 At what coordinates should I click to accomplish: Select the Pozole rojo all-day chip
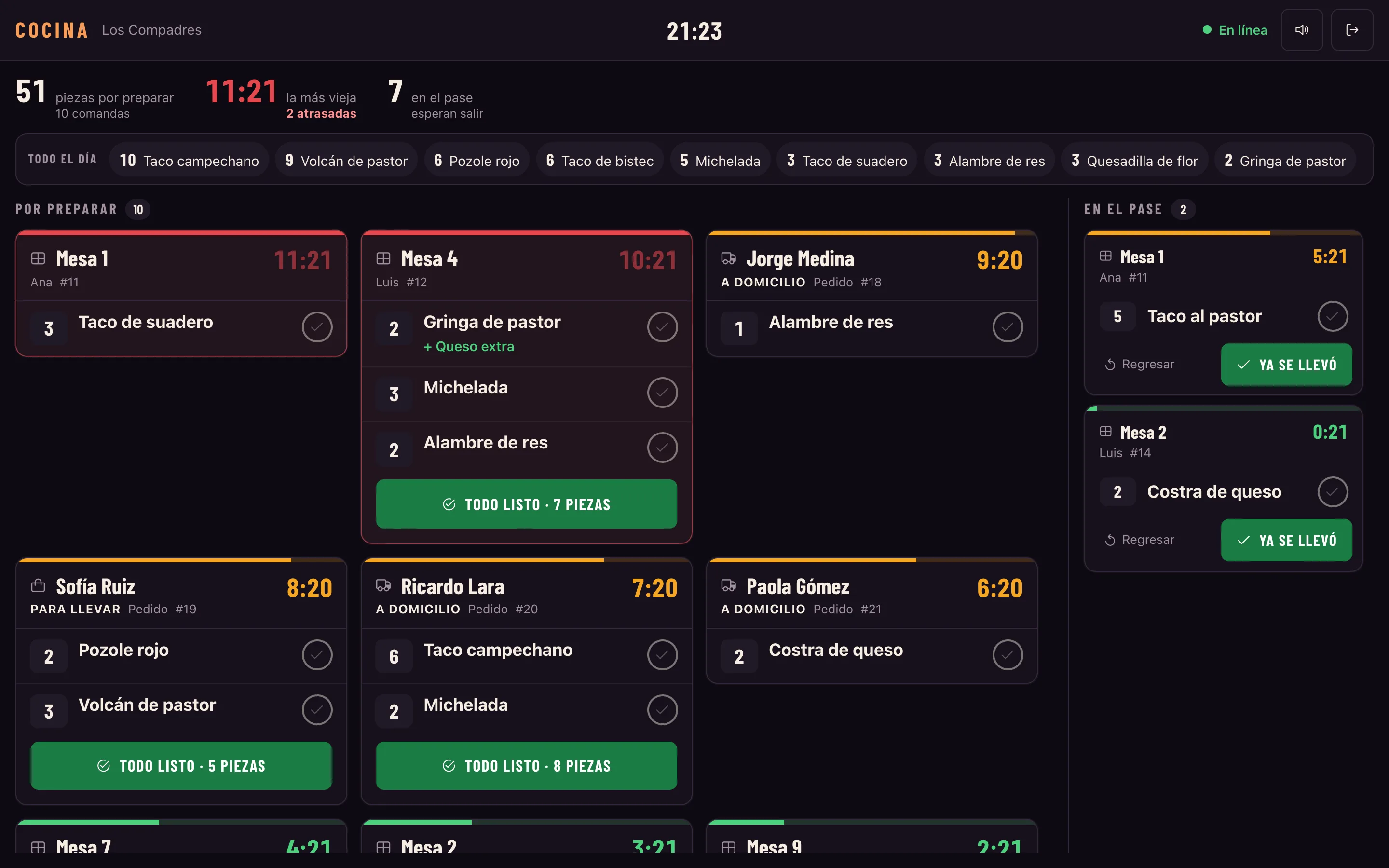[477, 160]
